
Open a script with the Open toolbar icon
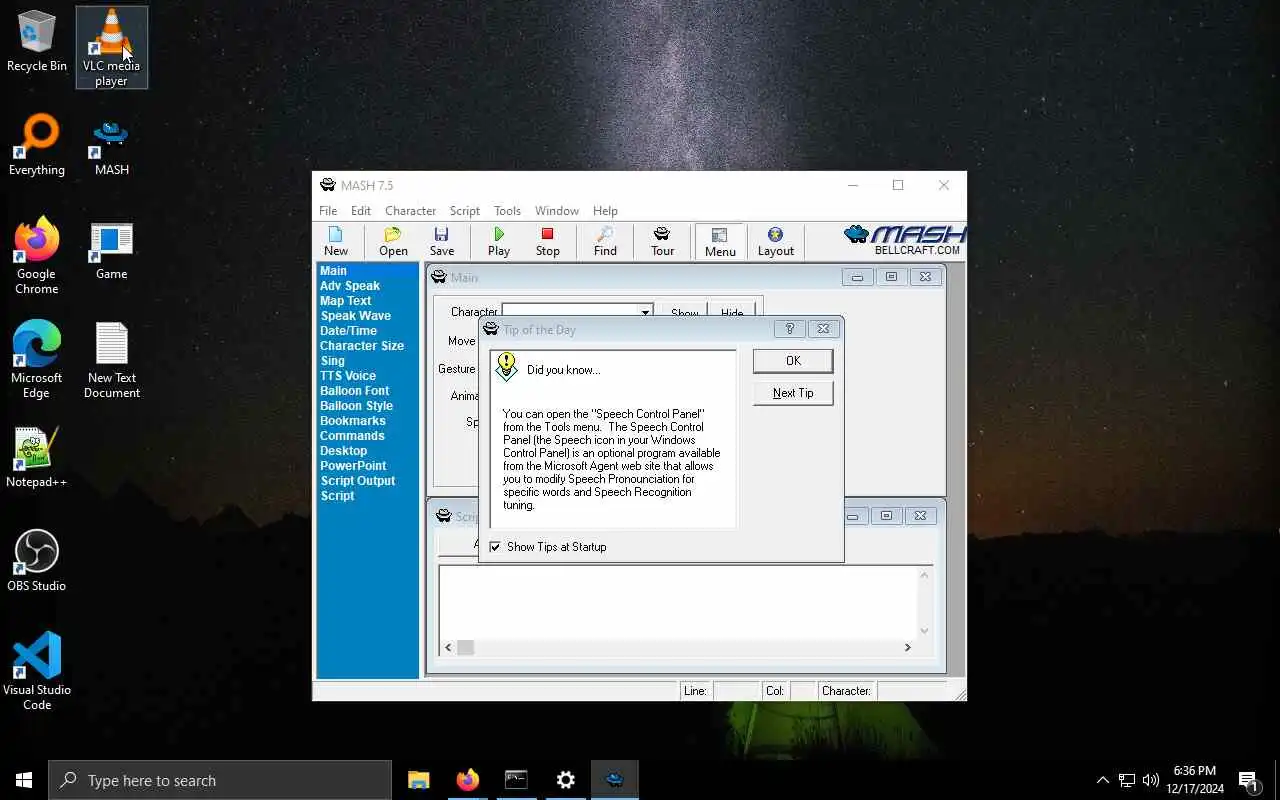click(393, 241)
